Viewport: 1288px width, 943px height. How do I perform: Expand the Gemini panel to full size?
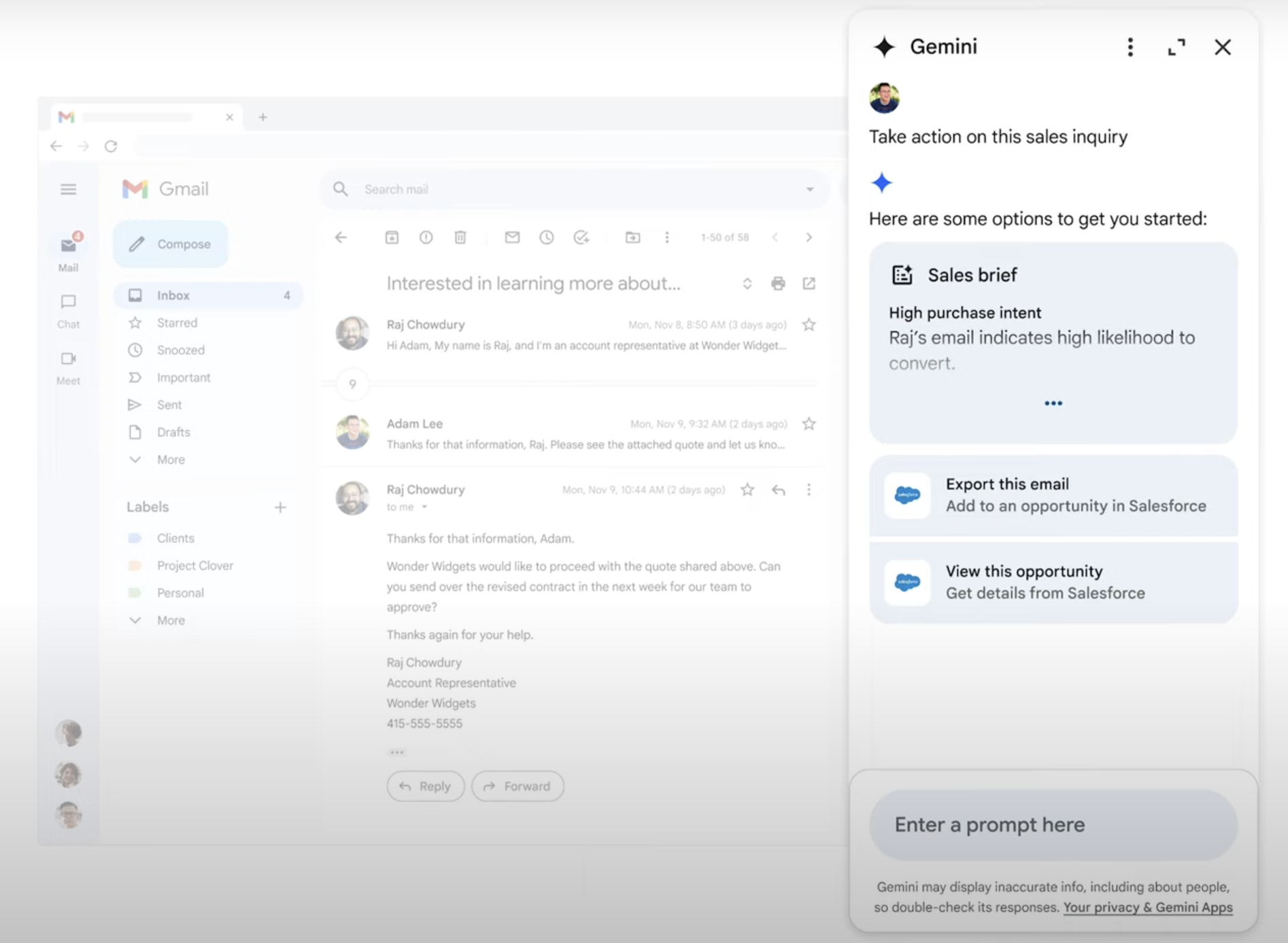[1176, 47]
